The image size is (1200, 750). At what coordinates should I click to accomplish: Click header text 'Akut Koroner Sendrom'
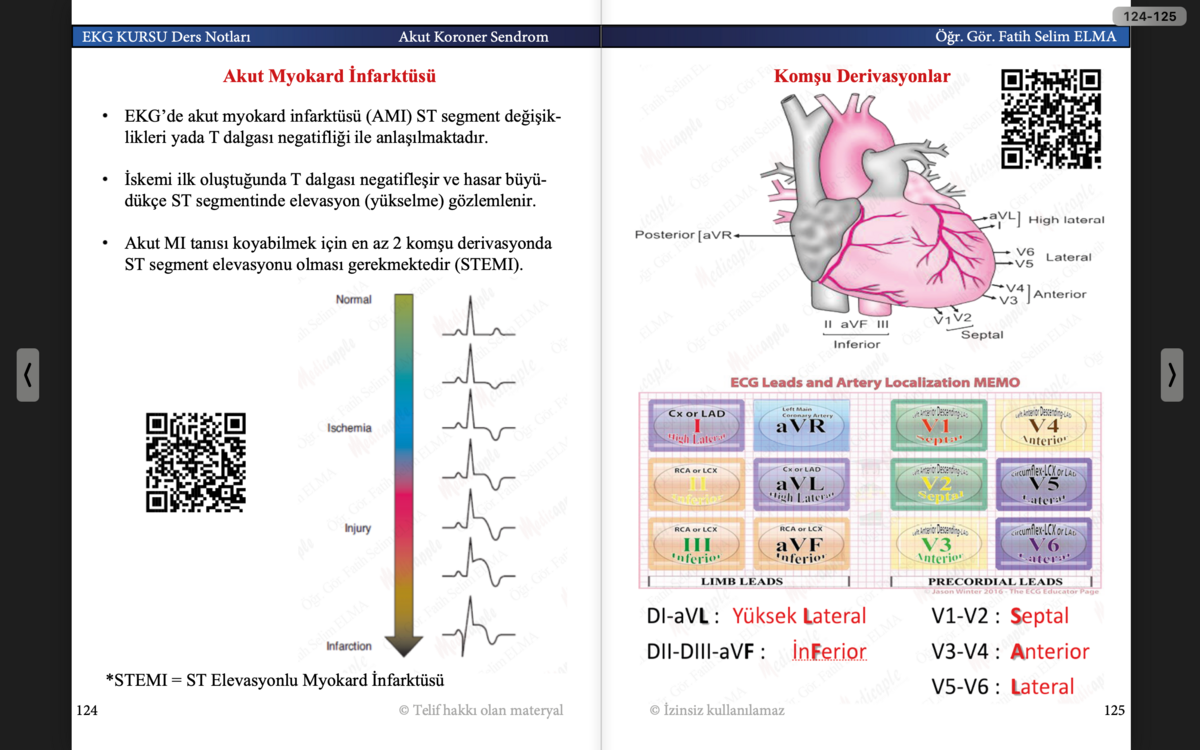point(473,37)
